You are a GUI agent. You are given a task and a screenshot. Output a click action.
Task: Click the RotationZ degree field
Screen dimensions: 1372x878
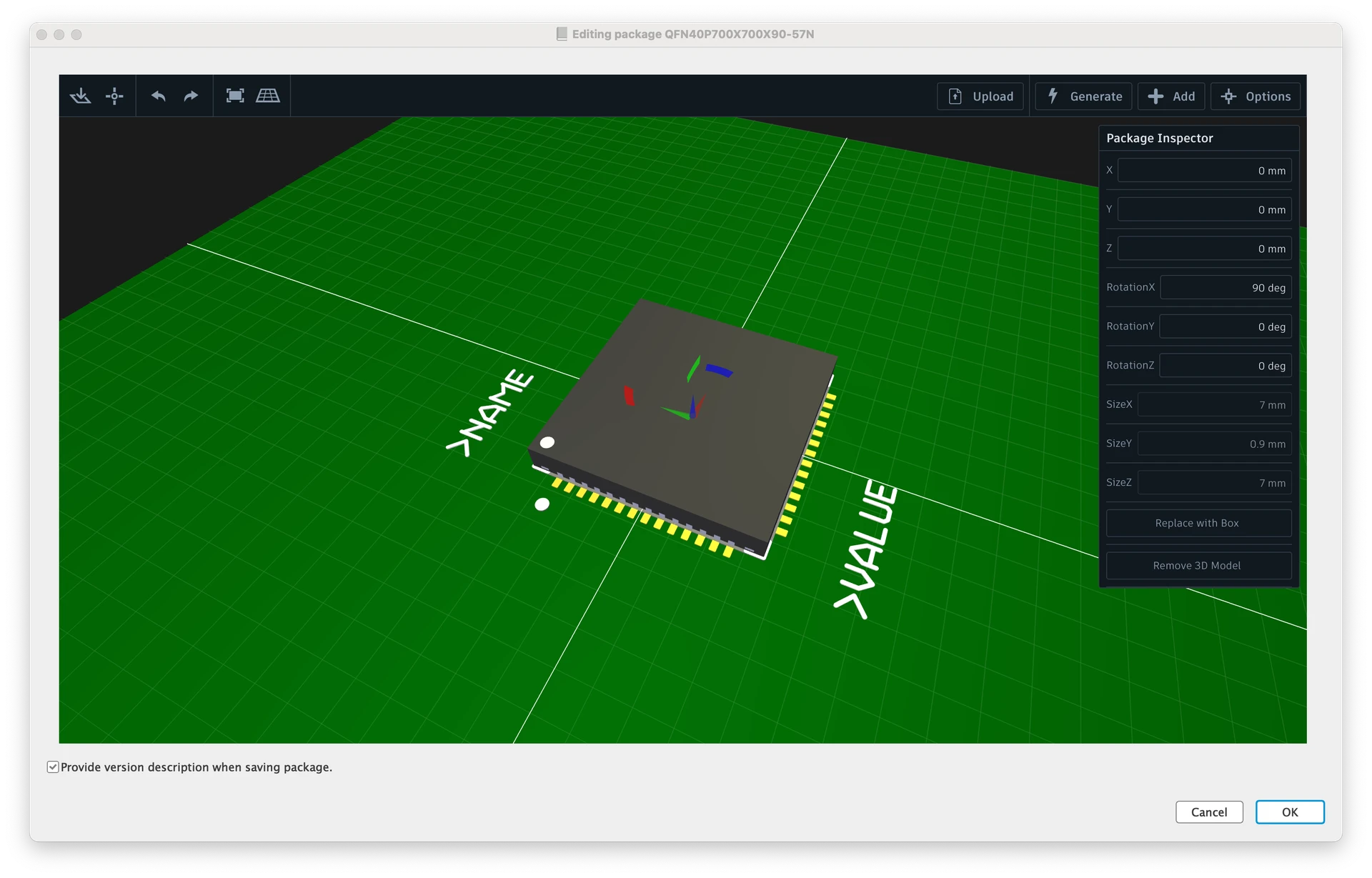(1225, 366)
